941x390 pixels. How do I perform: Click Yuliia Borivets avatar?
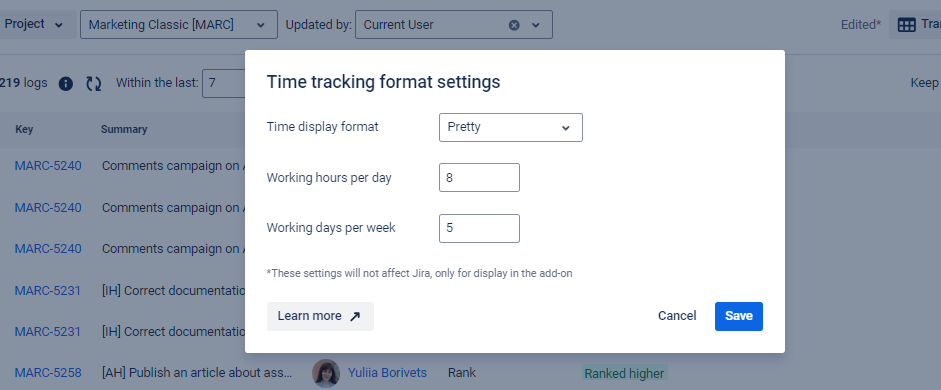tap(326, 373)
